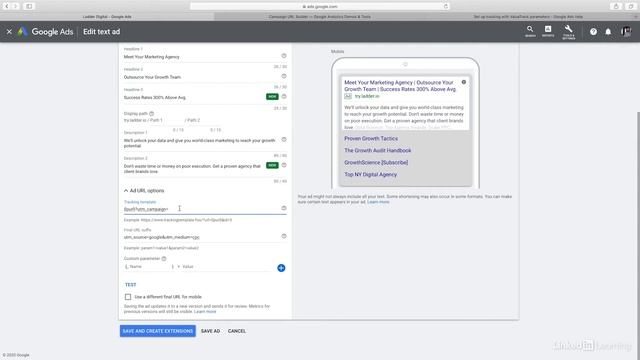
Task: Click the Google Ads logo
Action: point(46,31)
